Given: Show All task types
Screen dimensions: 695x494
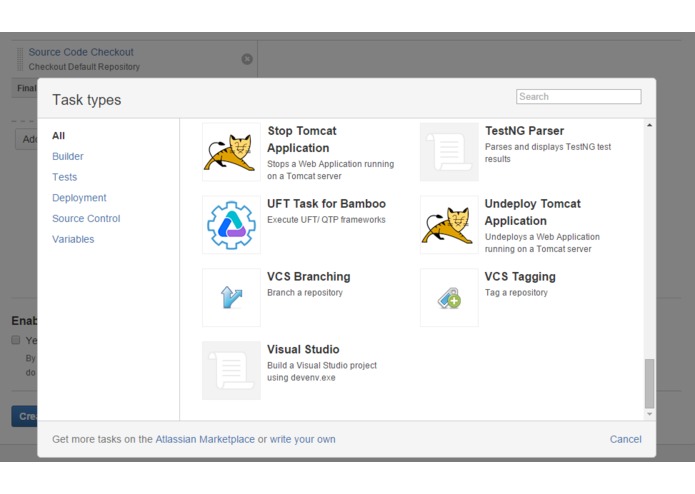Looking at the screenshot, I should pos(59,136).
